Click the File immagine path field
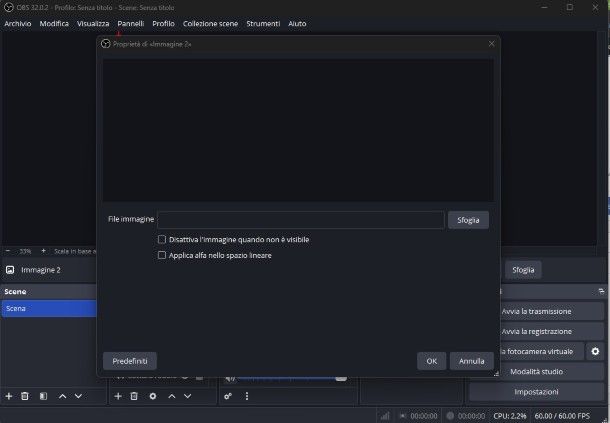Screen dimensions: 610x423 (x=300, y=220)
